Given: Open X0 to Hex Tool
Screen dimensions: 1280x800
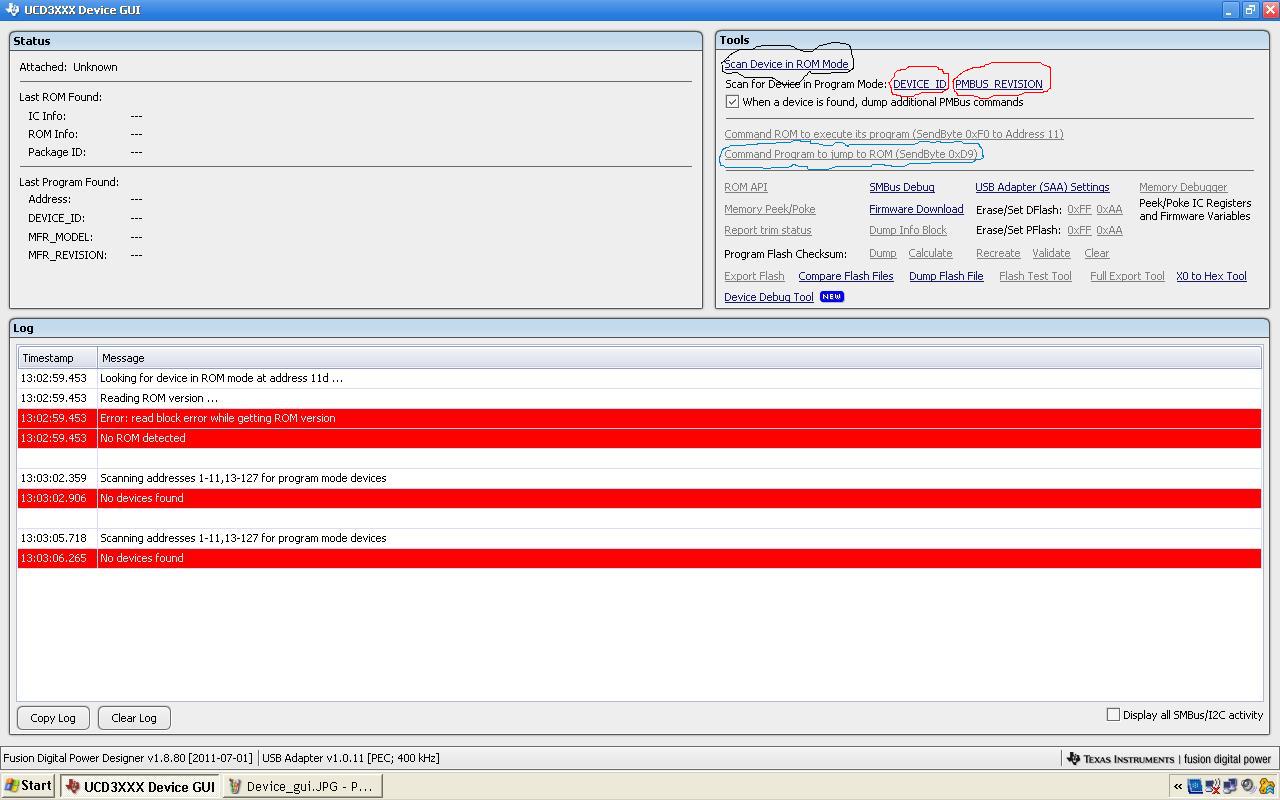Looking at the screenshot, I should point(1211,276).
